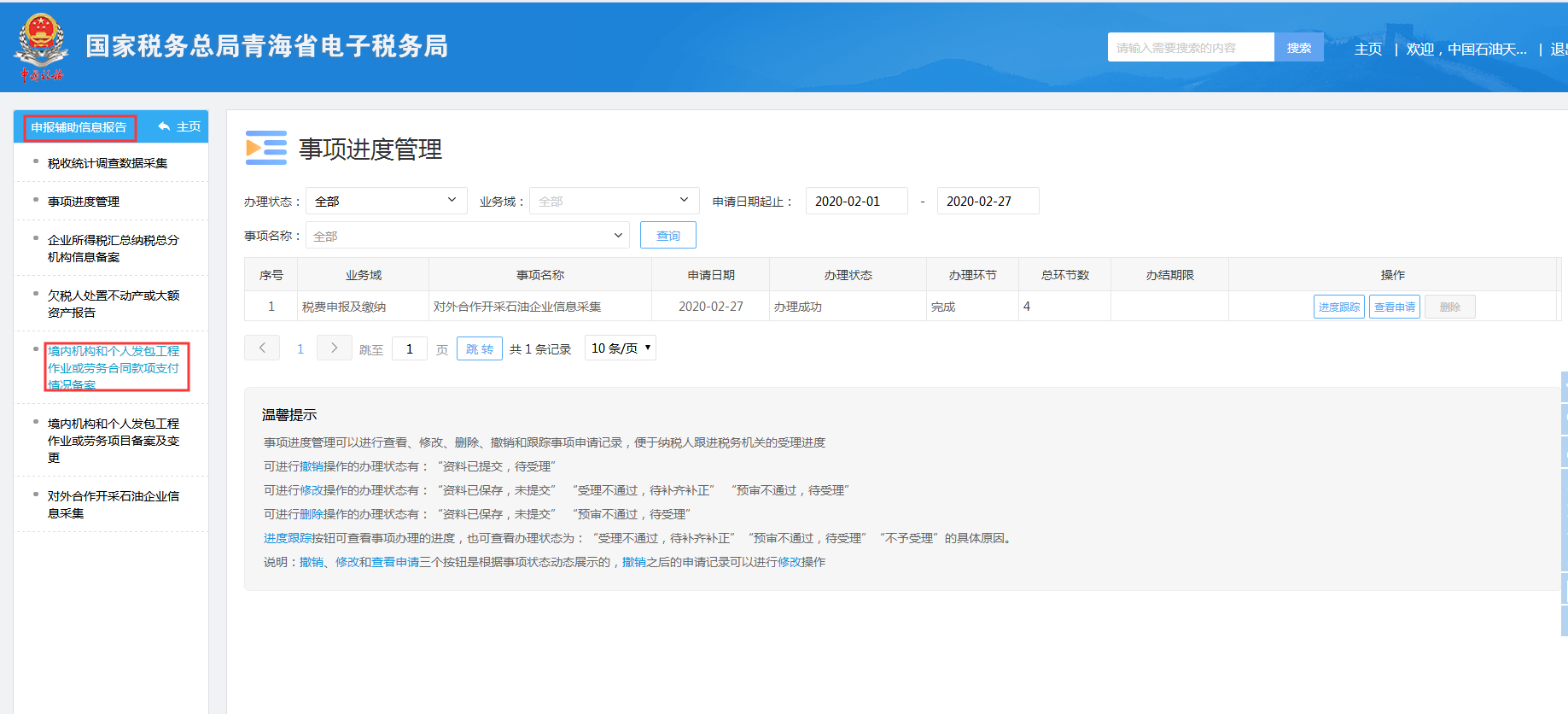Open the 办理状态 dropdown

pyautogui.click(x=386, y=201)
